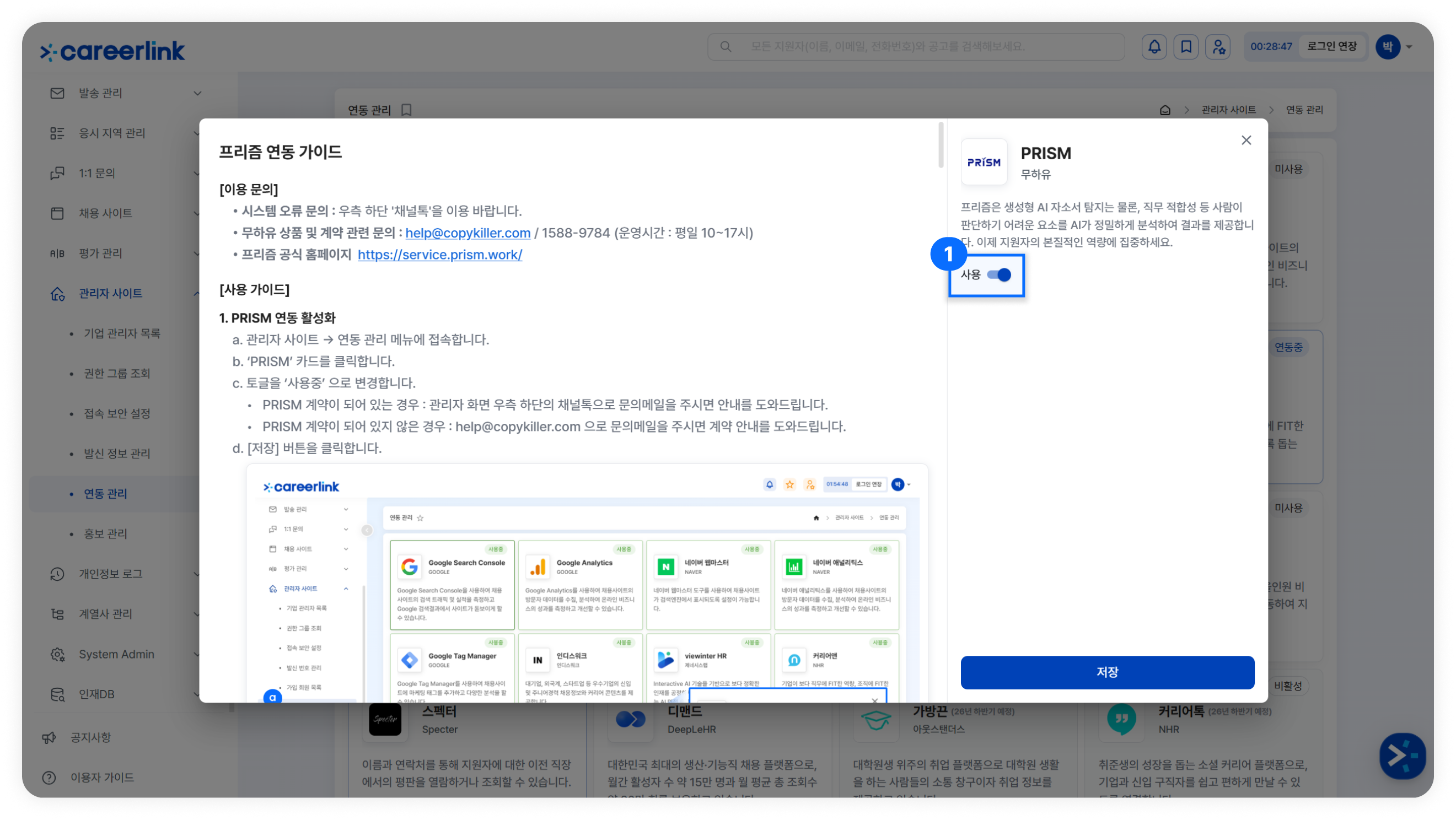Click the breadcrumb home icon
This screenshot has height=820, width=1456.
point(1165,110)
